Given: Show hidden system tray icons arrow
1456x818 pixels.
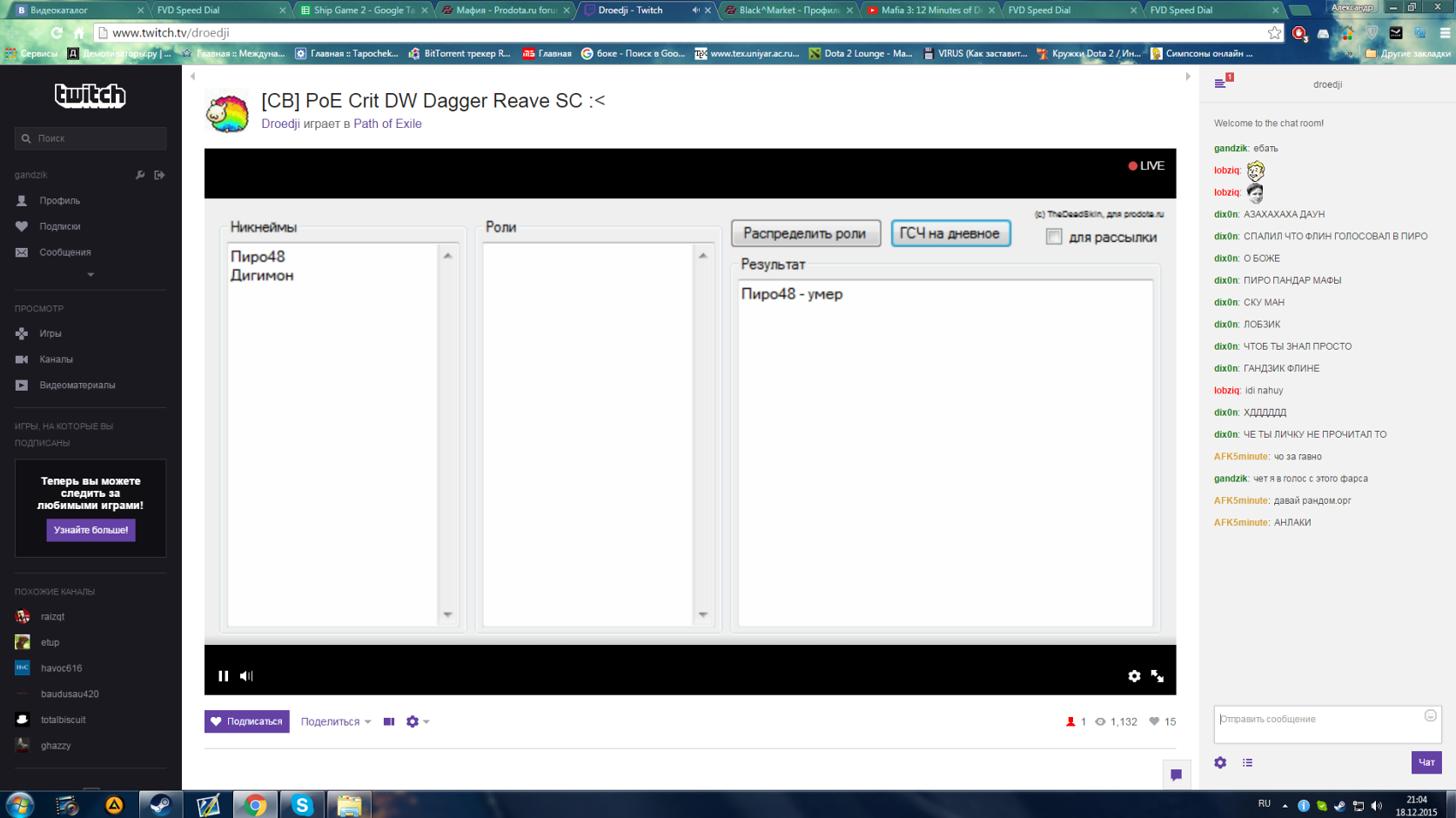Looking at the screenshot, I should (x=1285, y=806).
